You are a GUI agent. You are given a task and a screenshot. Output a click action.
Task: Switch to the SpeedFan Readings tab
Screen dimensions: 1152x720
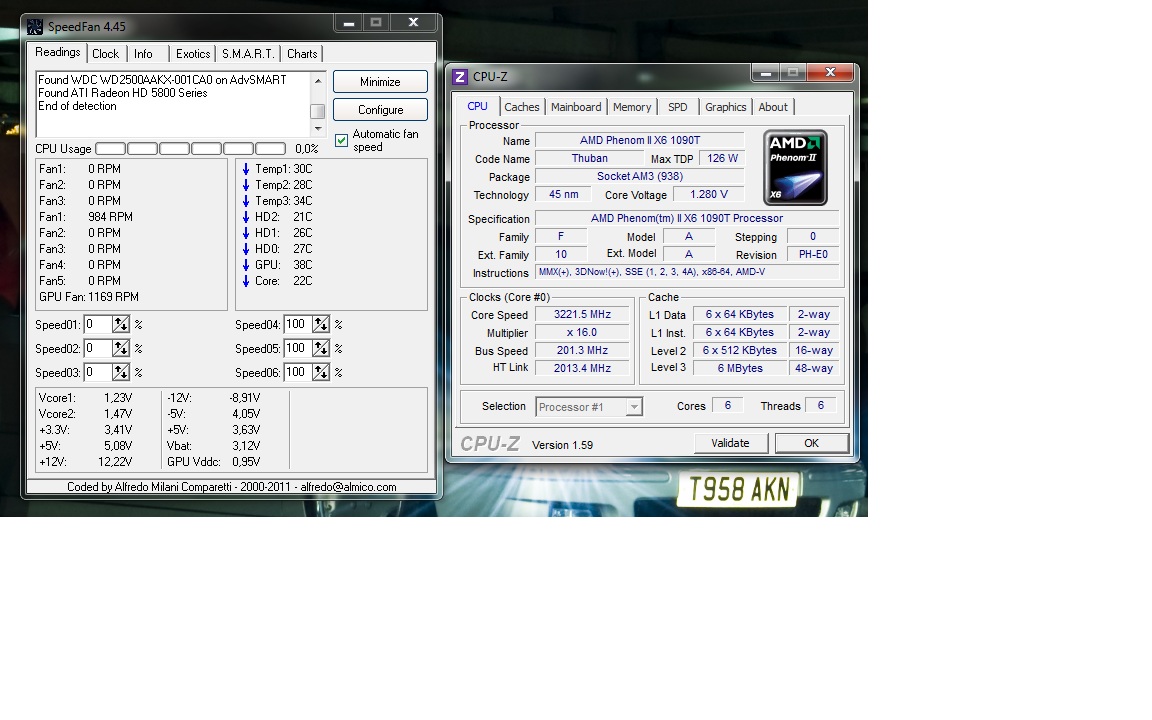point(57,52)
